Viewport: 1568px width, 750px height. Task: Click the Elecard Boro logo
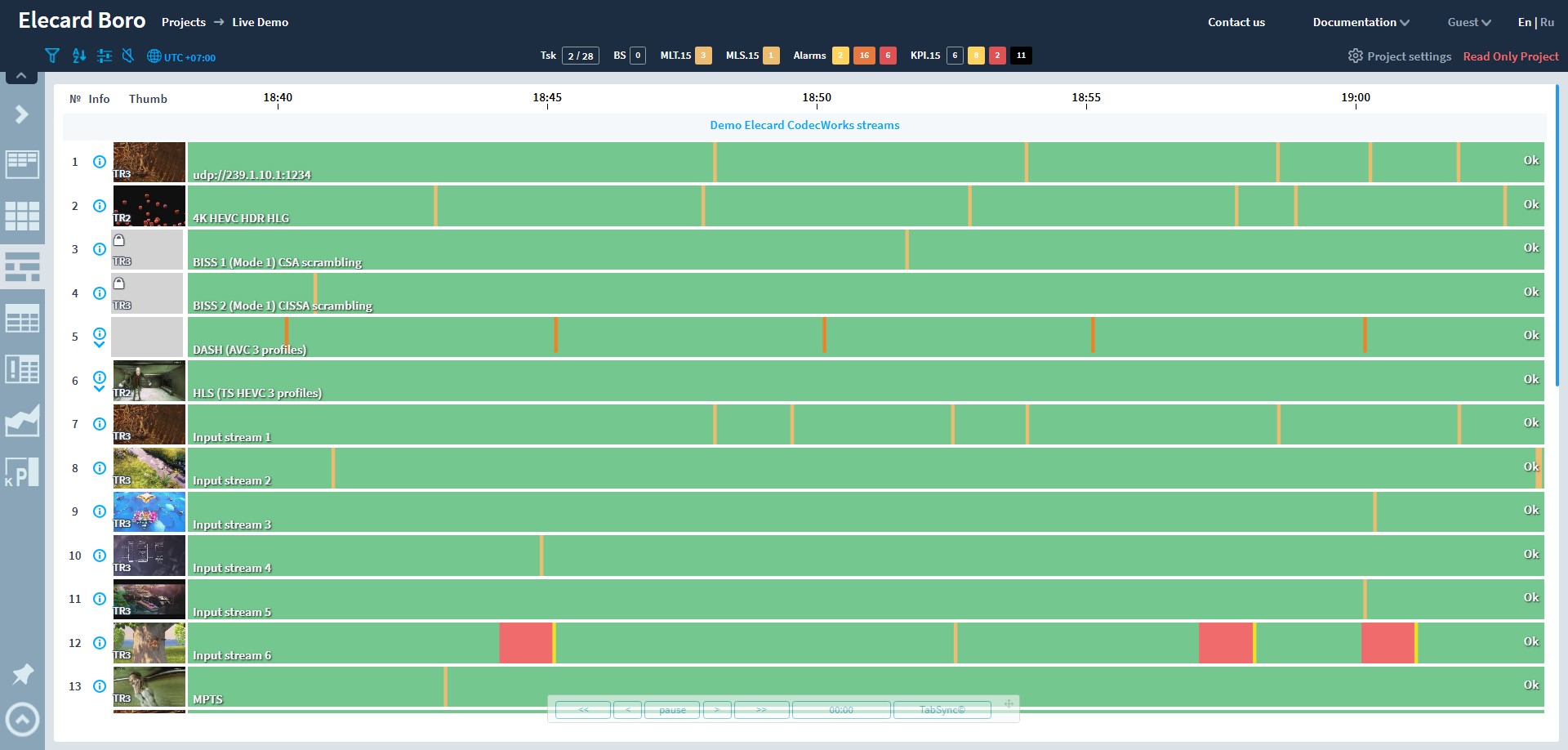(x=82, y=20)
